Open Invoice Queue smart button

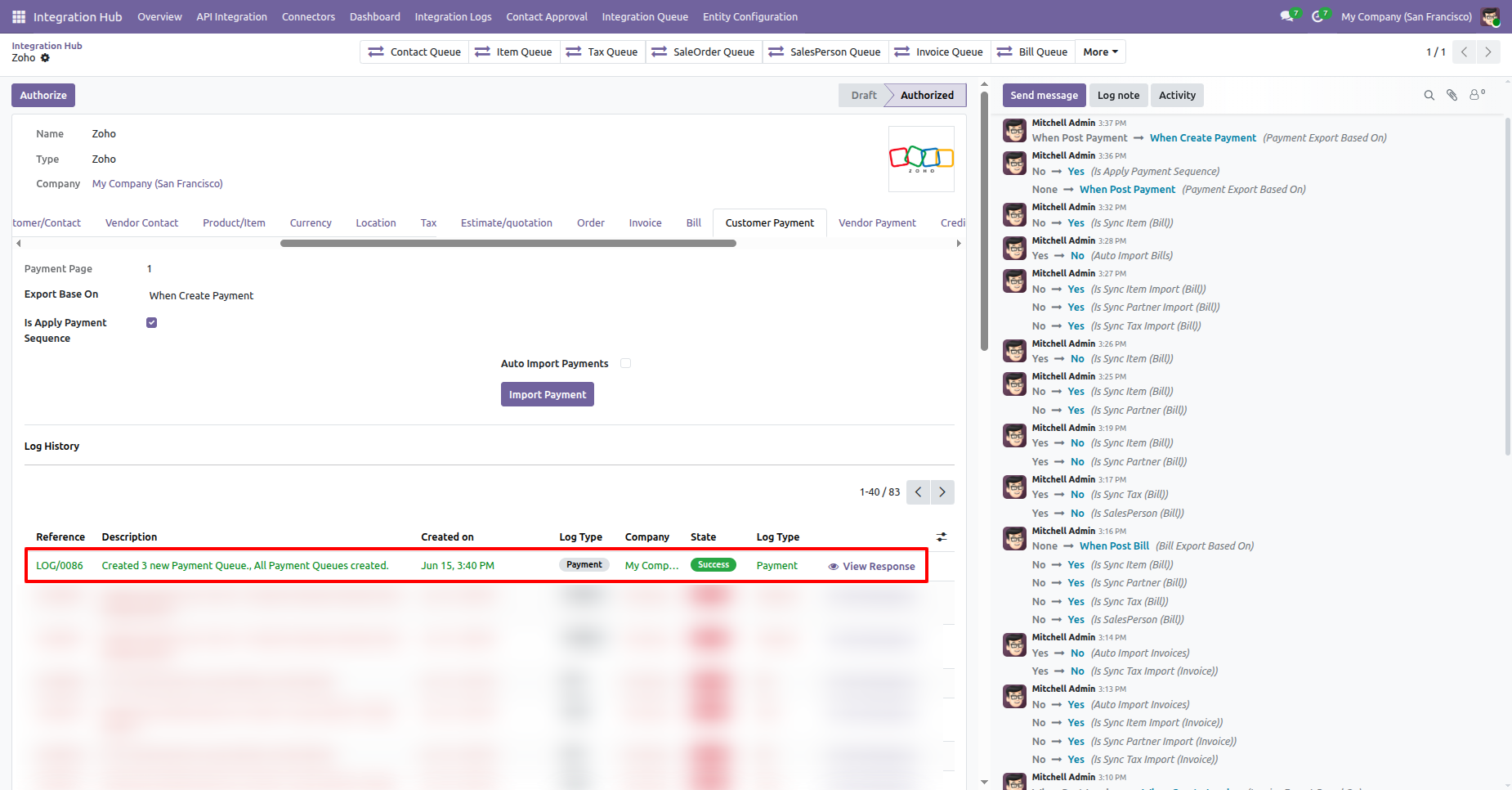940,52
